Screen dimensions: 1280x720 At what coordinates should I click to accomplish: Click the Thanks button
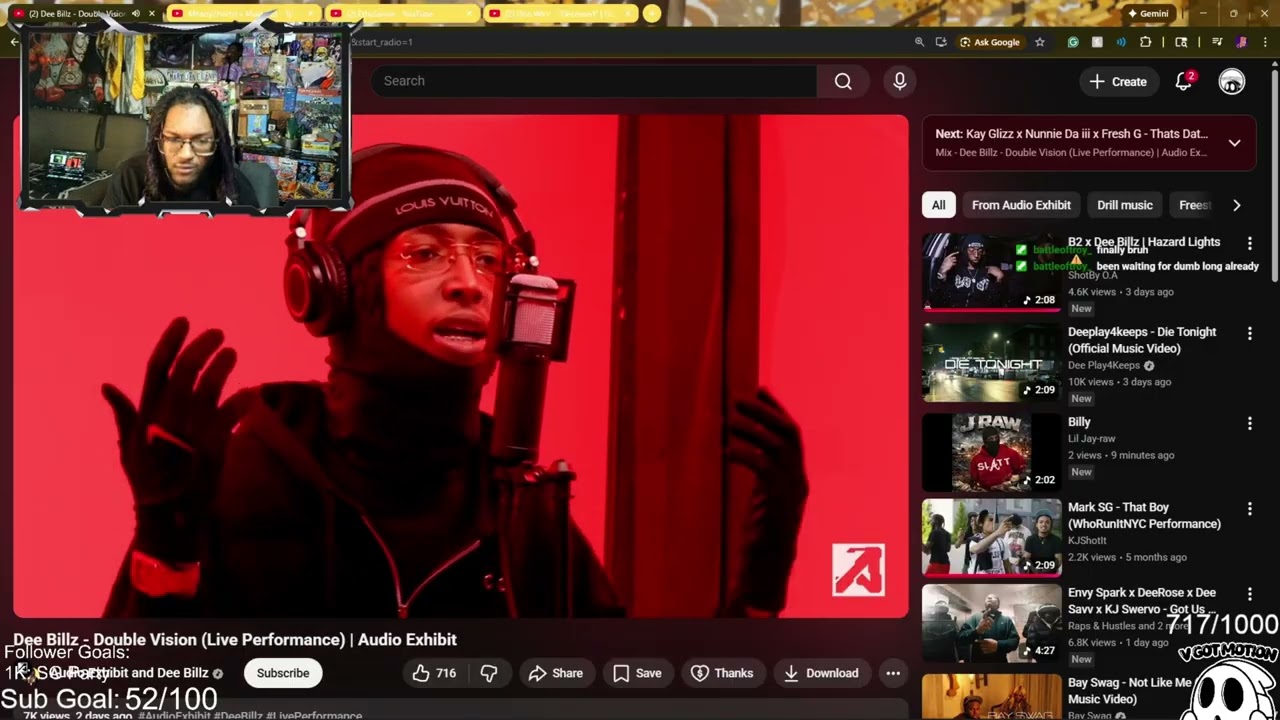click(x=723, y=673)
